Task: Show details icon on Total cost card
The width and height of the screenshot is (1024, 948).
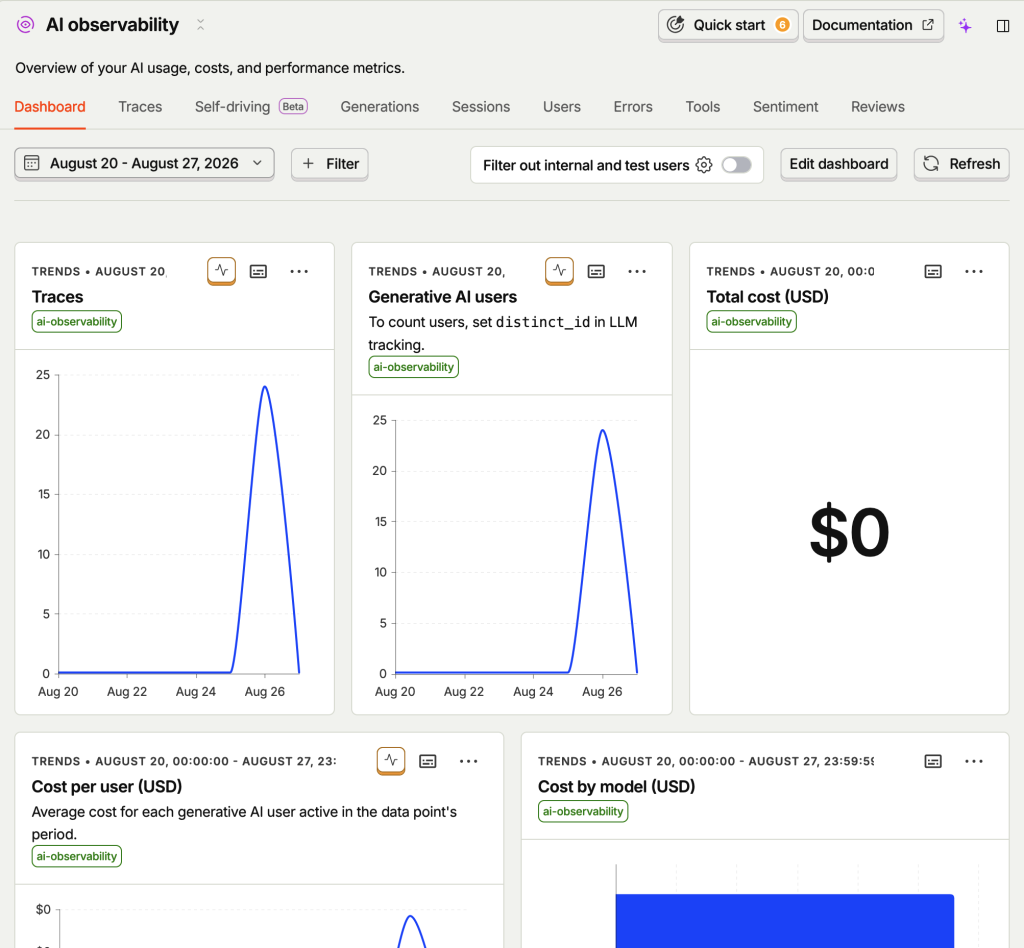Action: point(933,272)
